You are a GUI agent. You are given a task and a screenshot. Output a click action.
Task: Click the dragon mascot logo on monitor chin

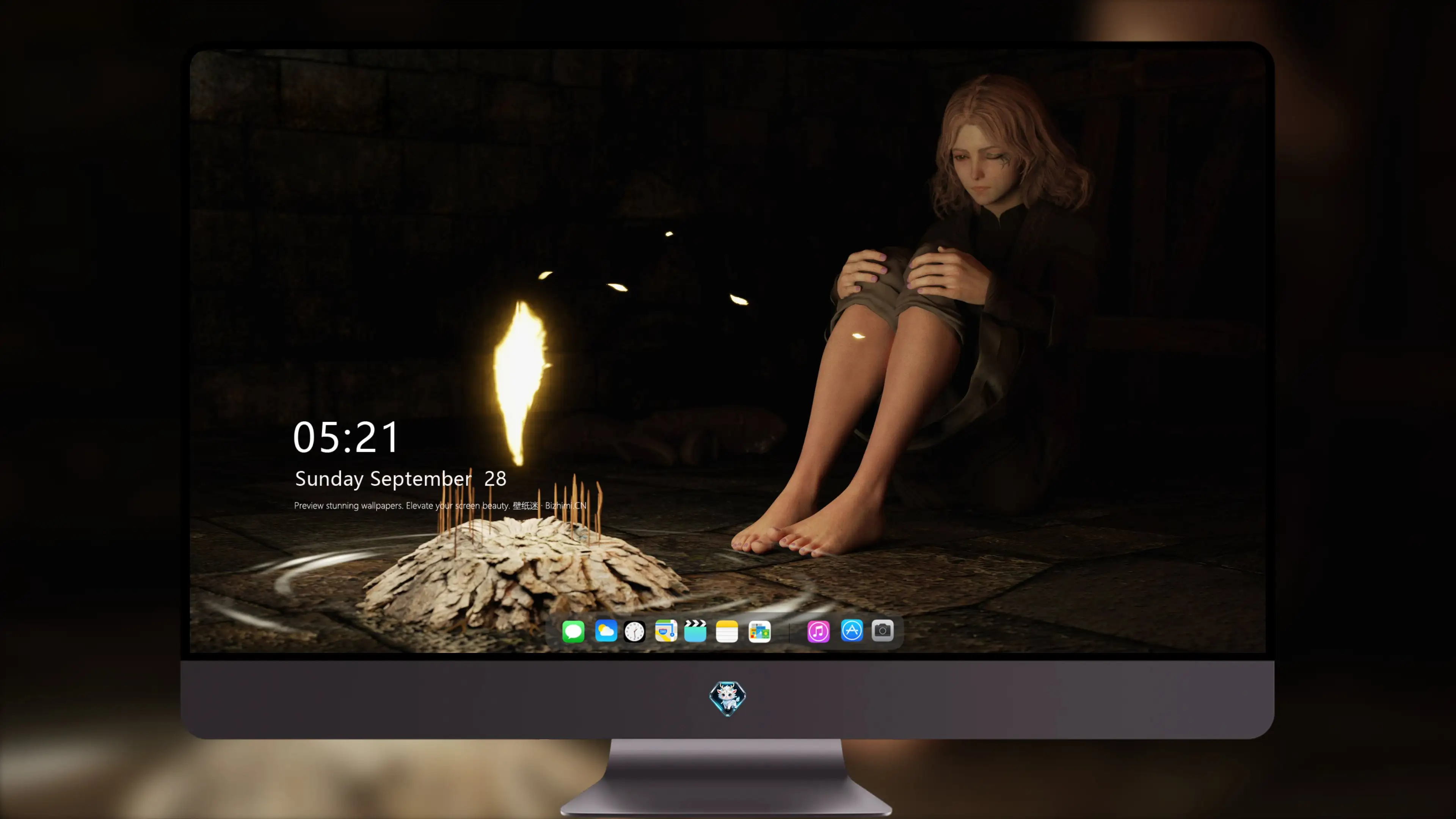(728, 698)
